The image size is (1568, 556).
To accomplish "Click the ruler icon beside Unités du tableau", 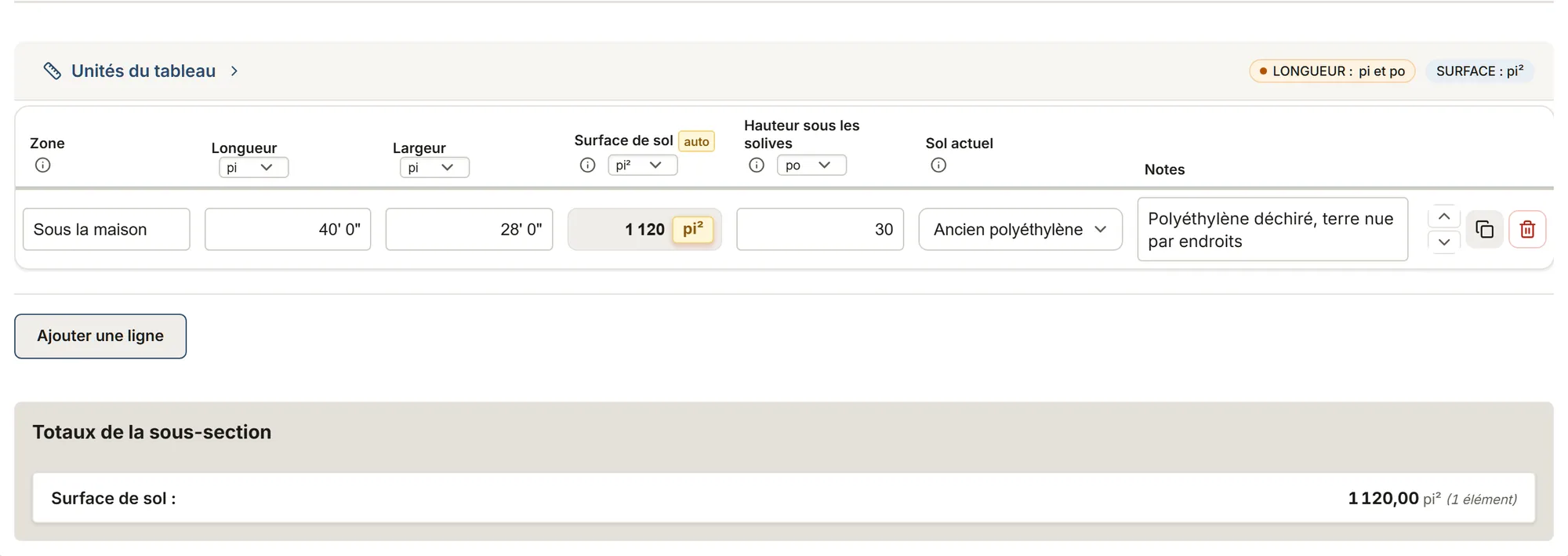I will pos(52,71).
